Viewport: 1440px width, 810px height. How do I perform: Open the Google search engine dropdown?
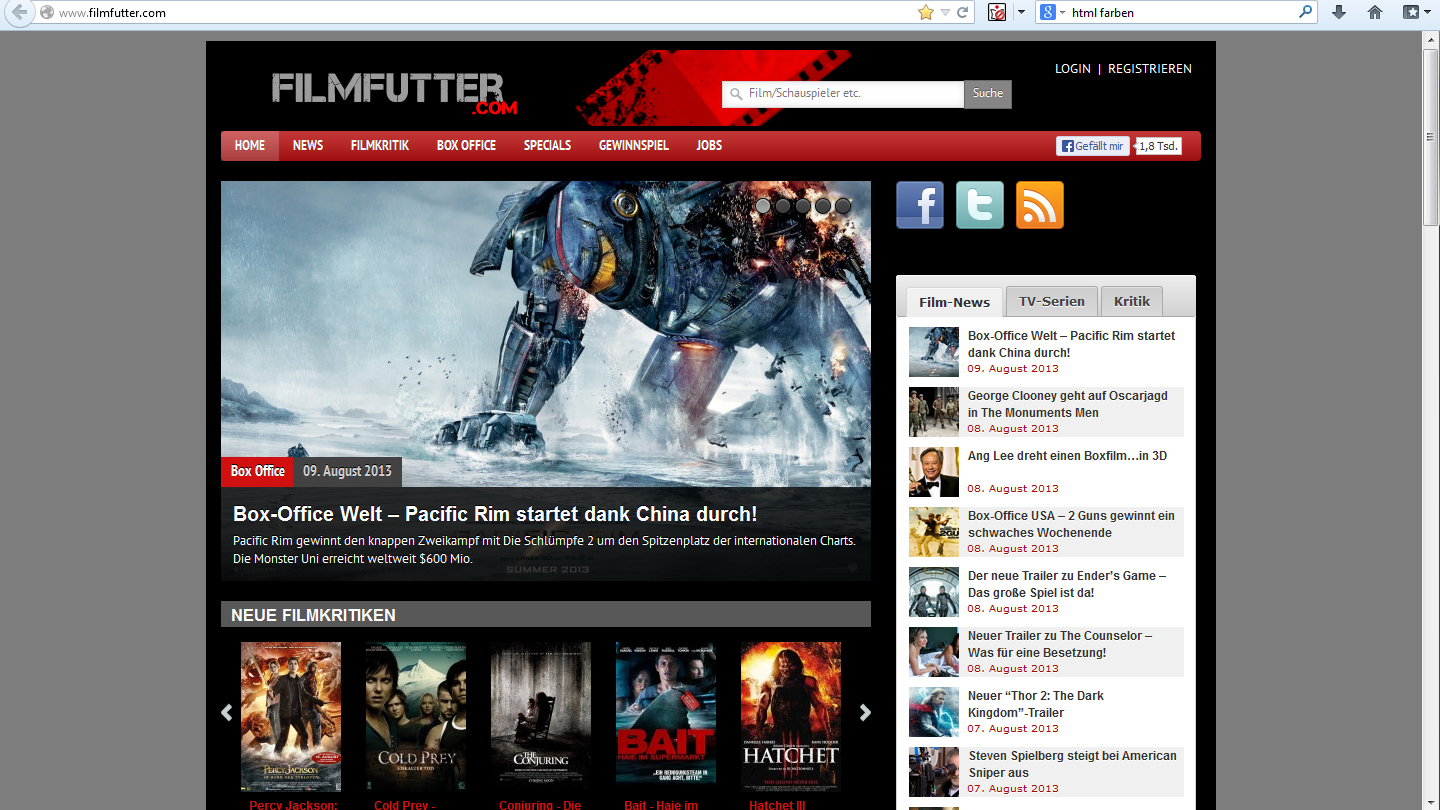[1052, 13]
